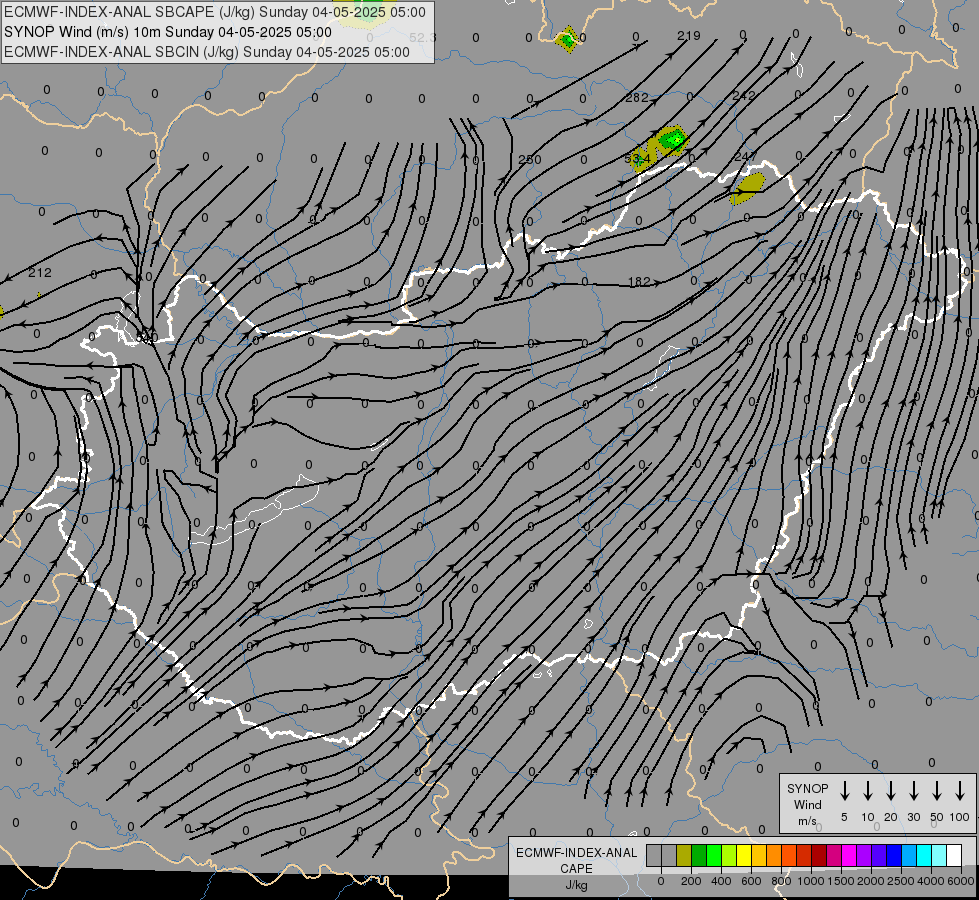This screenshot has height=900, width=979.
Task: Click the 'ECMWF-INDEX-ANAL CAPE' legend heading
Action: tap(576, 861)
